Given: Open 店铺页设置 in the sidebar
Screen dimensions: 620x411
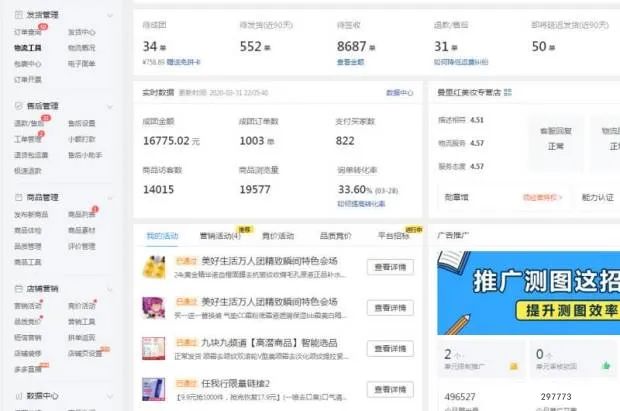Looking at the screenshot, I should [x=85, y=354].
